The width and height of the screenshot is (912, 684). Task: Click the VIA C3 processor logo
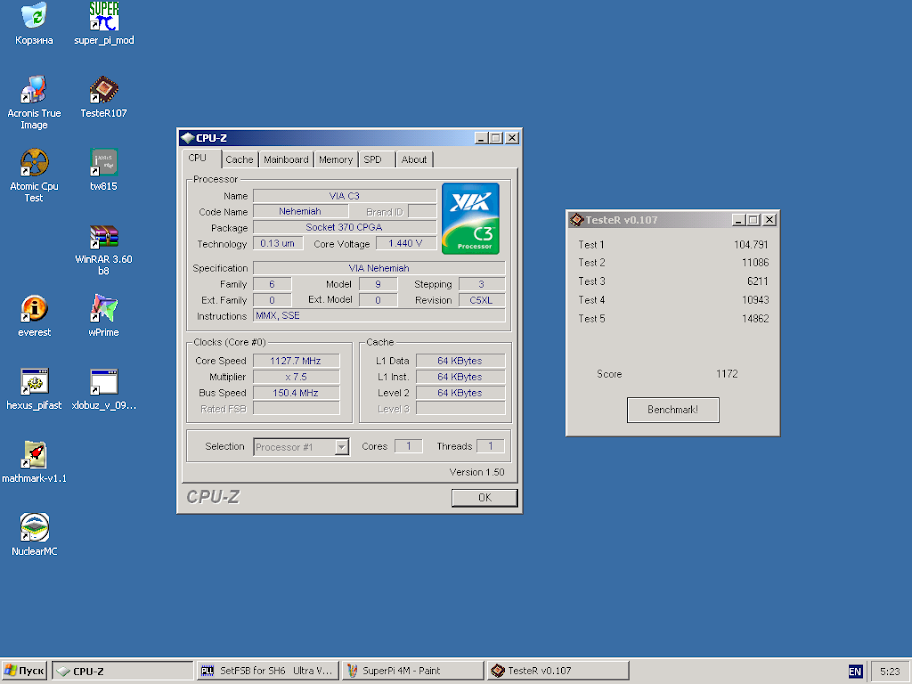tap(471, 219)
